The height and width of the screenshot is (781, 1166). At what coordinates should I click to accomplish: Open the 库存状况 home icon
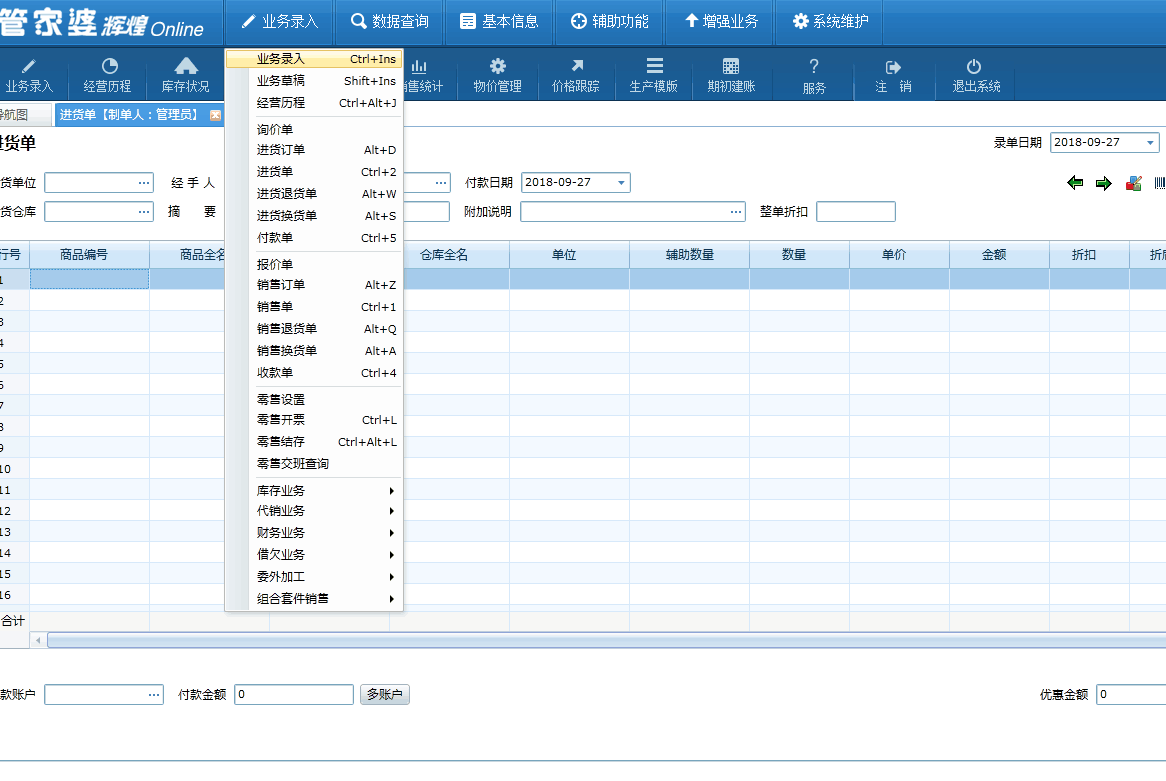pyautogui.click(x=186, y=67)
